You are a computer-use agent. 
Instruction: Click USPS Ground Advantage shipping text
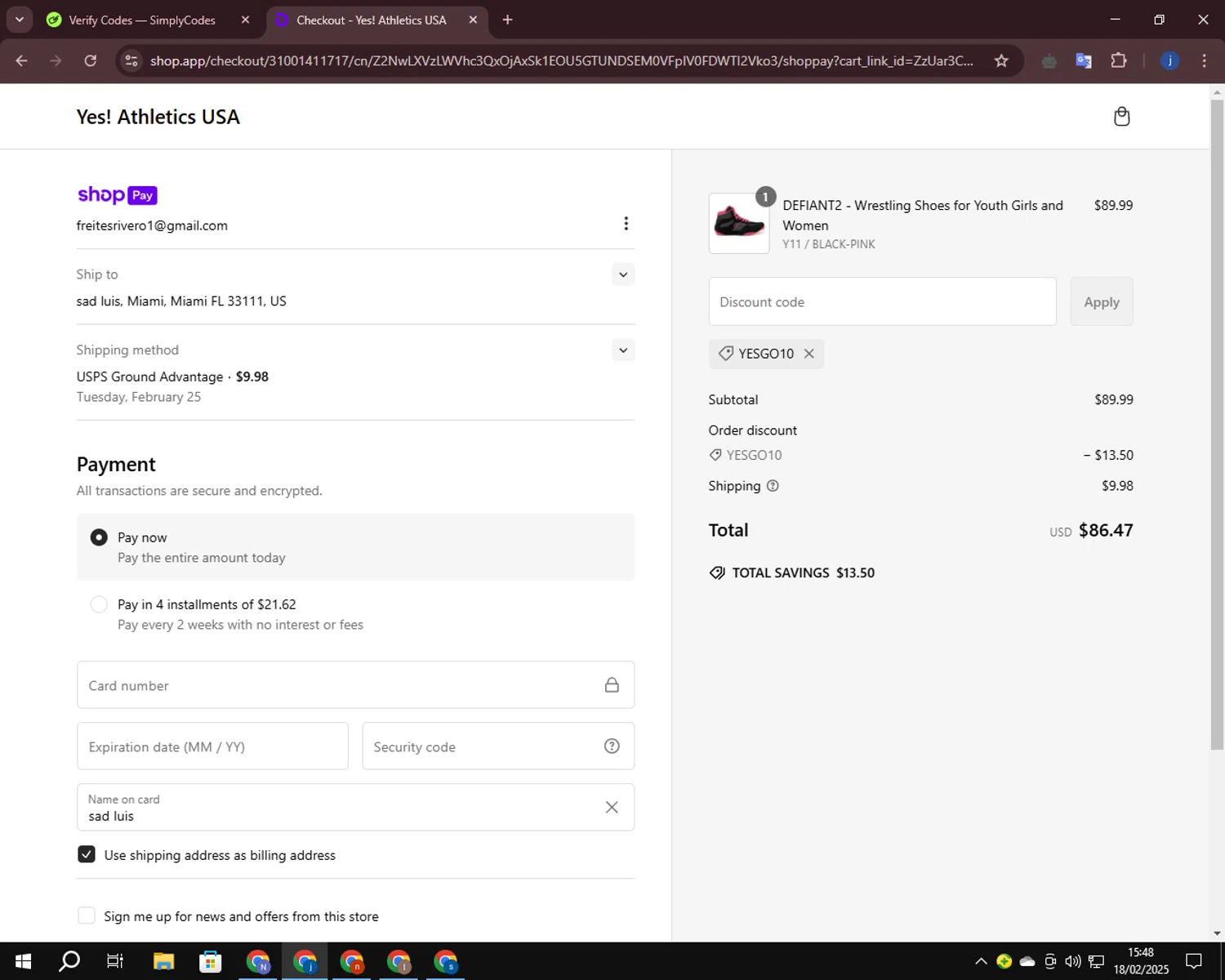coord(149,376)
